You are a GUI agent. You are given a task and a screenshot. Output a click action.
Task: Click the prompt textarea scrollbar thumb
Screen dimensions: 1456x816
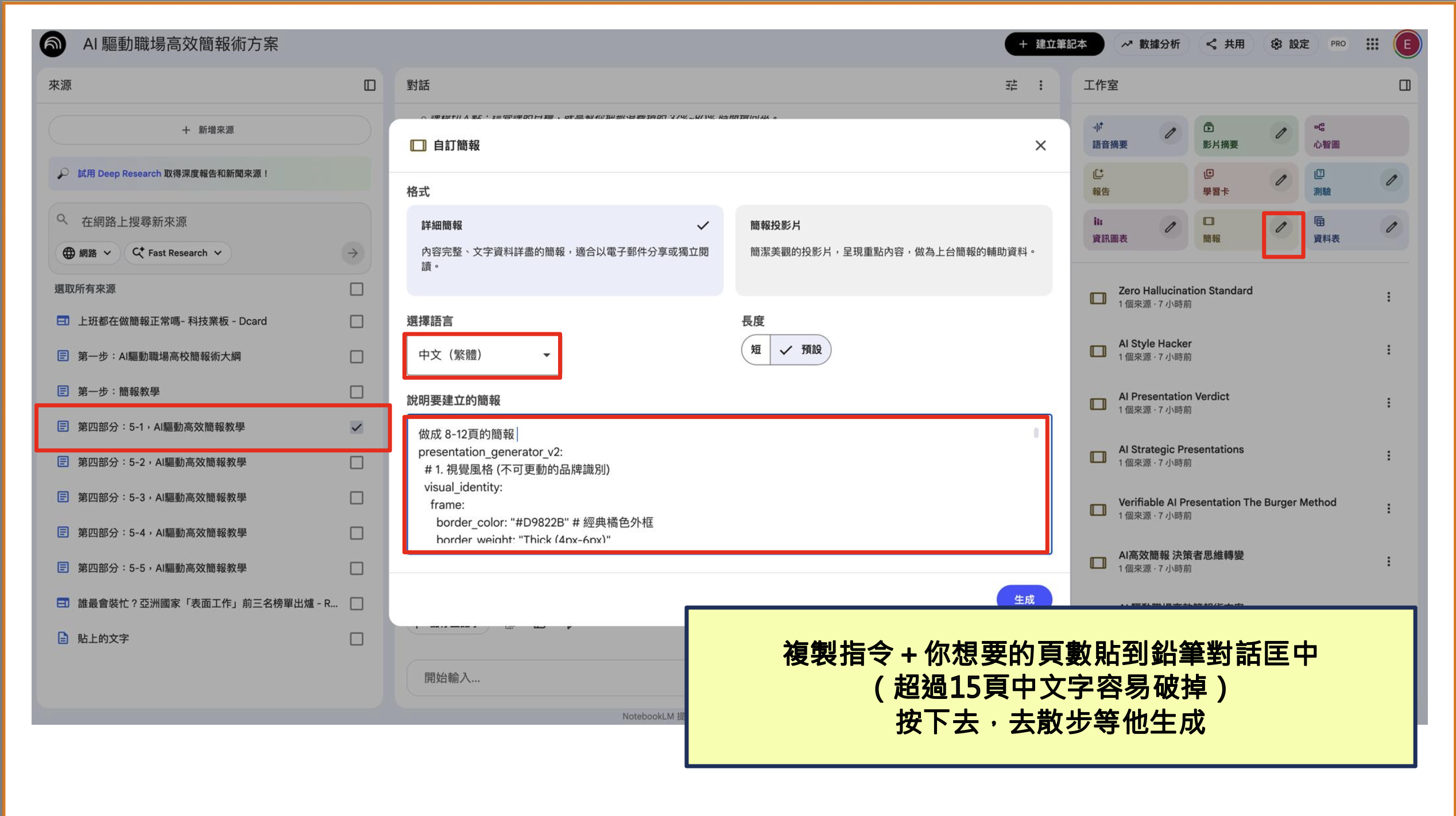[1036, 433]
